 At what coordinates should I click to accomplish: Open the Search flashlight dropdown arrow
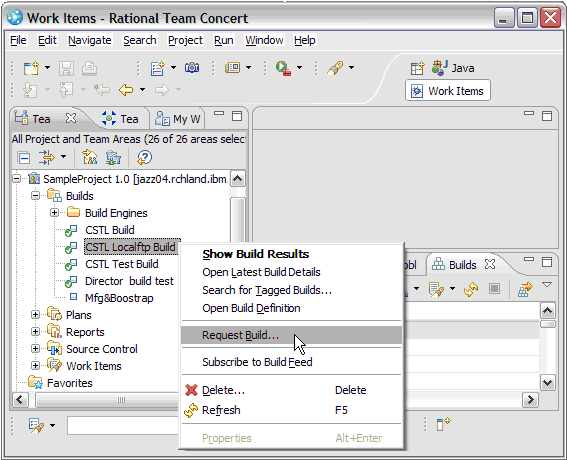351,68
